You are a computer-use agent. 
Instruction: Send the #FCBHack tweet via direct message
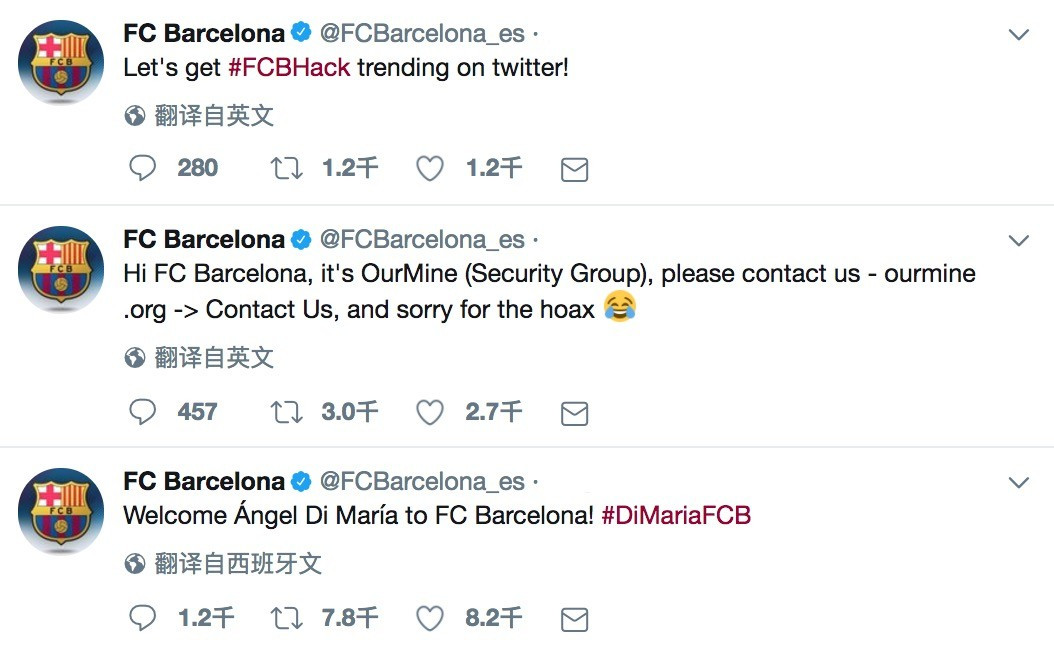coord(575,169)
